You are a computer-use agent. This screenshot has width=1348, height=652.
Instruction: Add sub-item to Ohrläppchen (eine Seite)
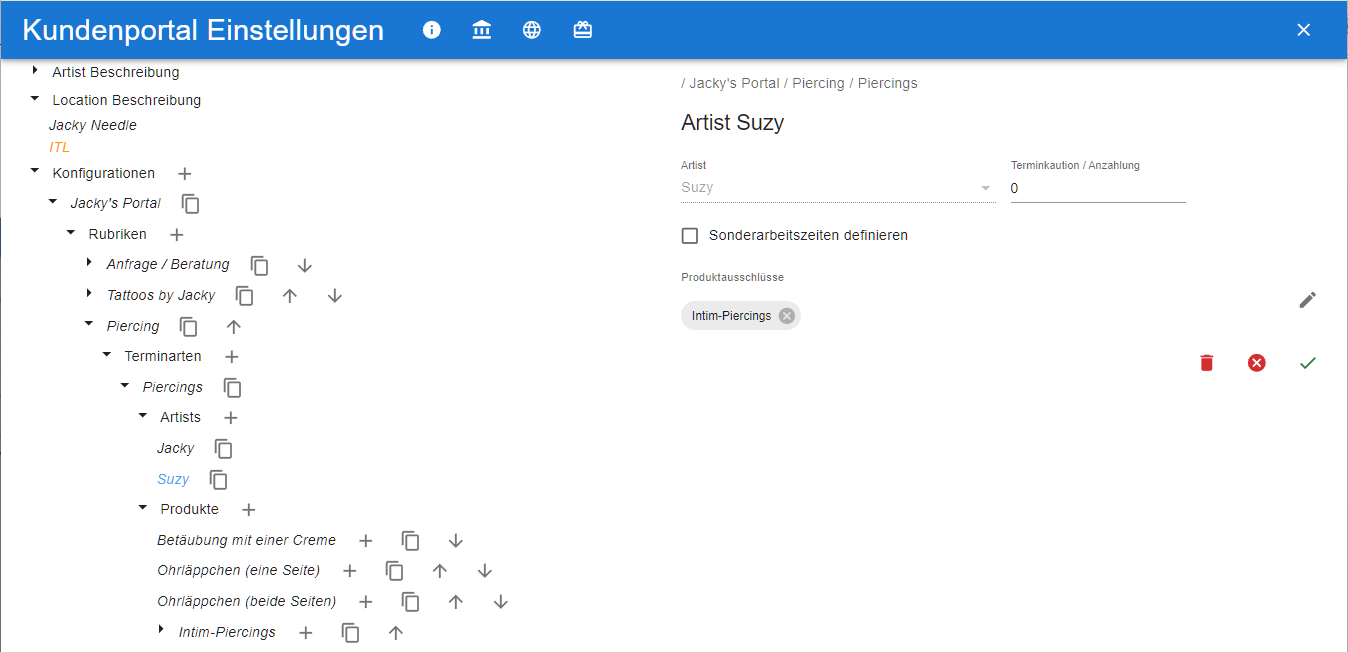[349, 571]
